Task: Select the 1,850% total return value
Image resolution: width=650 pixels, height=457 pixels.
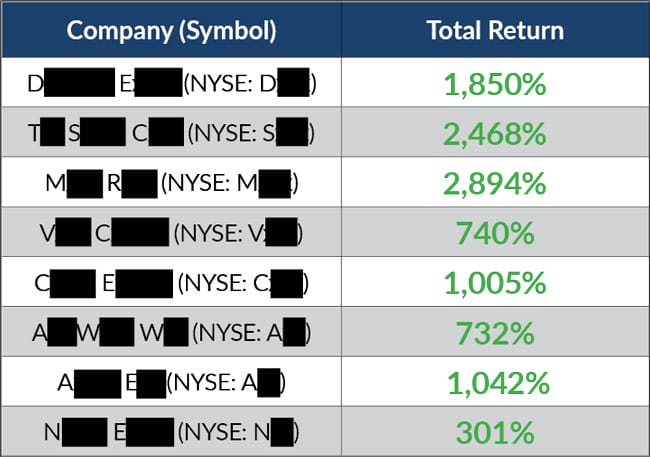Action: pos(494,84)
